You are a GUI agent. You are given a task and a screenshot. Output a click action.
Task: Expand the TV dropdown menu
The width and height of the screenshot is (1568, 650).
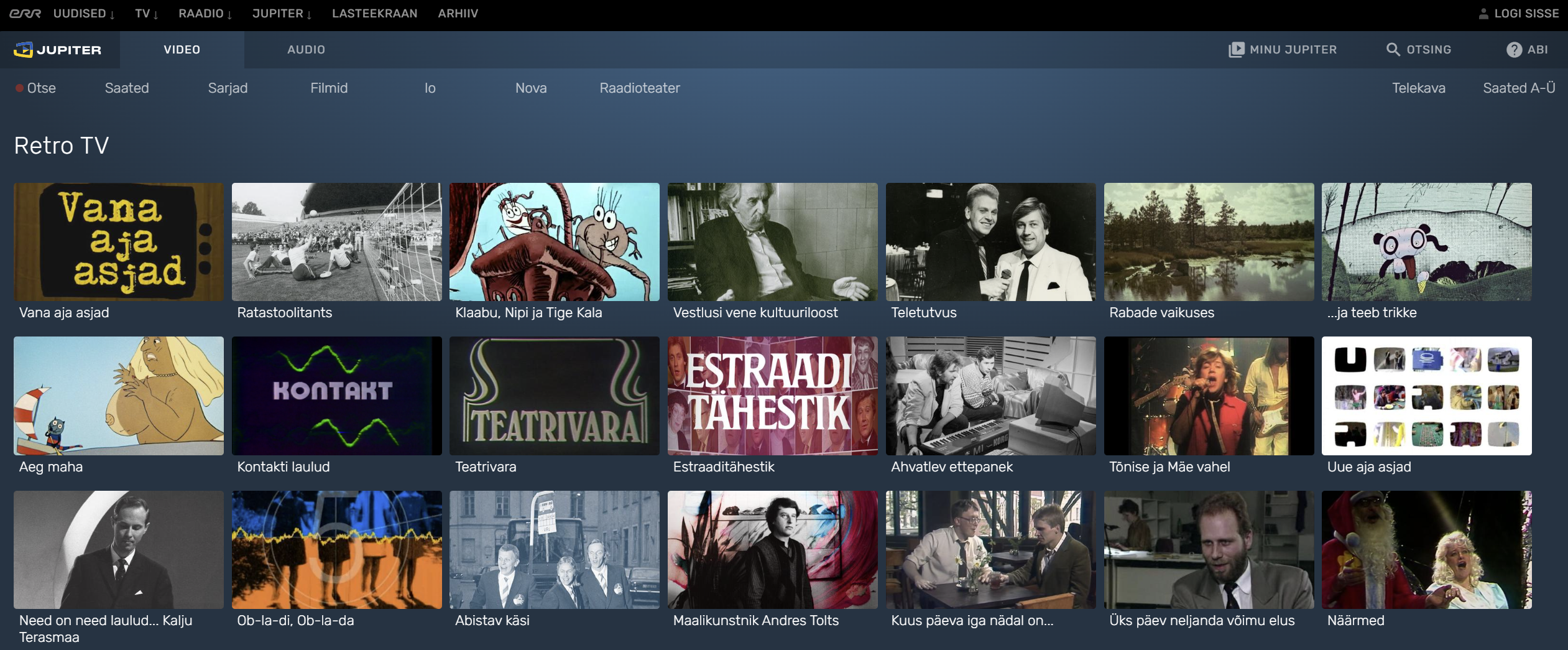(x=147, y=14)
